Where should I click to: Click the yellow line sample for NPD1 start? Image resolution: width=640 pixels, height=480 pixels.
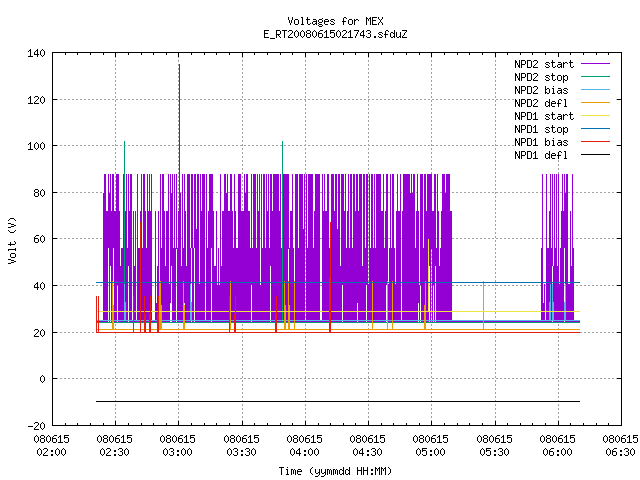pyautogui.click(x=595, y=116)
